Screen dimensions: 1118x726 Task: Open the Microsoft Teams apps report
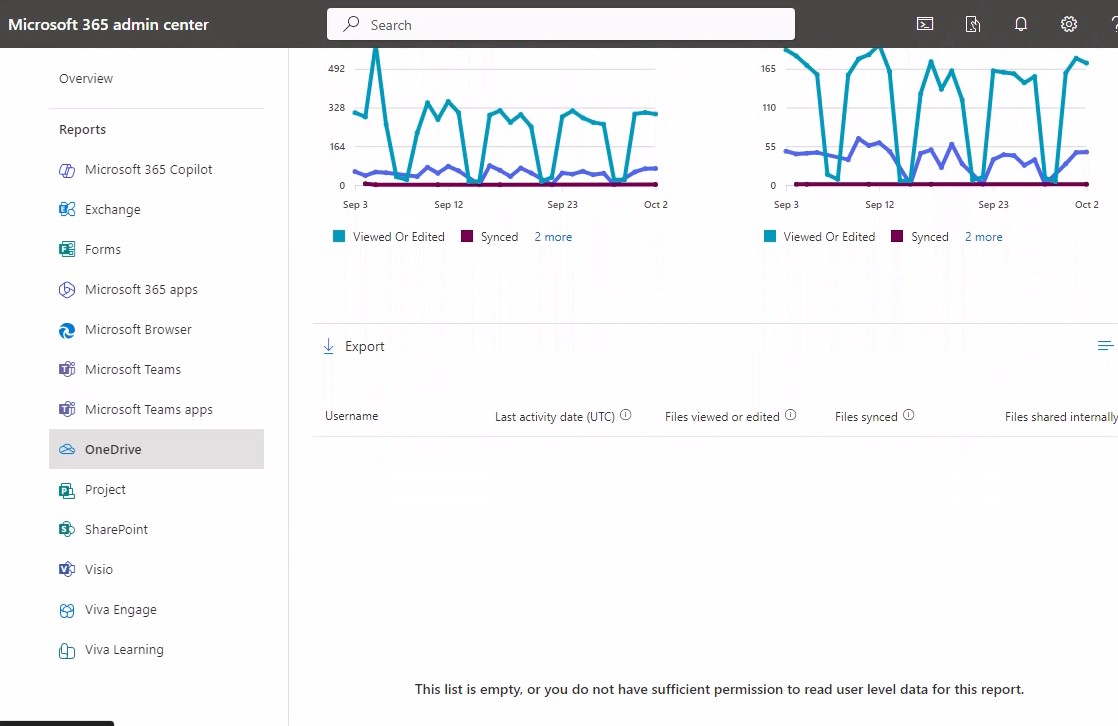coord(148,409)
